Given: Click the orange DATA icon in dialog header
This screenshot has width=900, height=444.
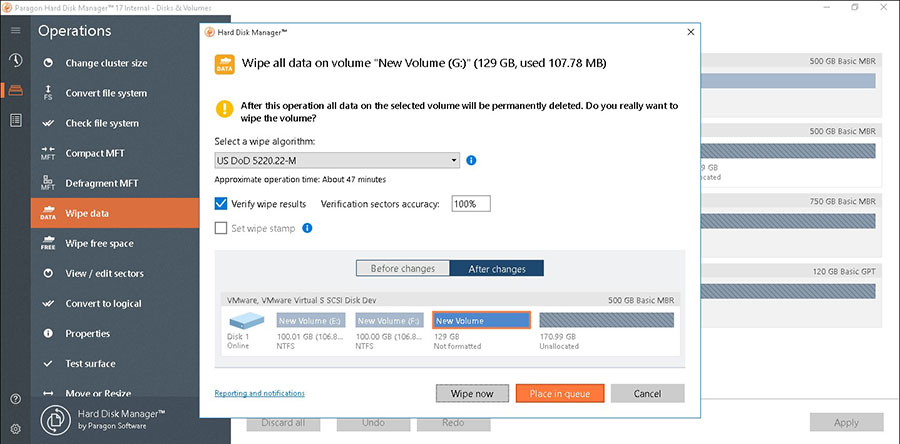Looking at the screenshot, I should [224, 64].
